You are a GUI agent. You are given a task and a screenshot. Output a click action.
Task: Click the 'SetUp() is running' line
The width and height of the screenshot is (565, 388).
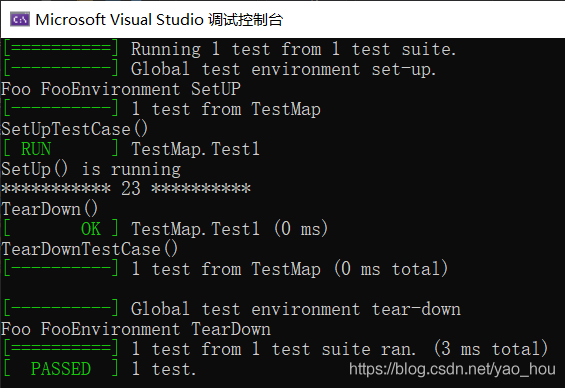91,169
